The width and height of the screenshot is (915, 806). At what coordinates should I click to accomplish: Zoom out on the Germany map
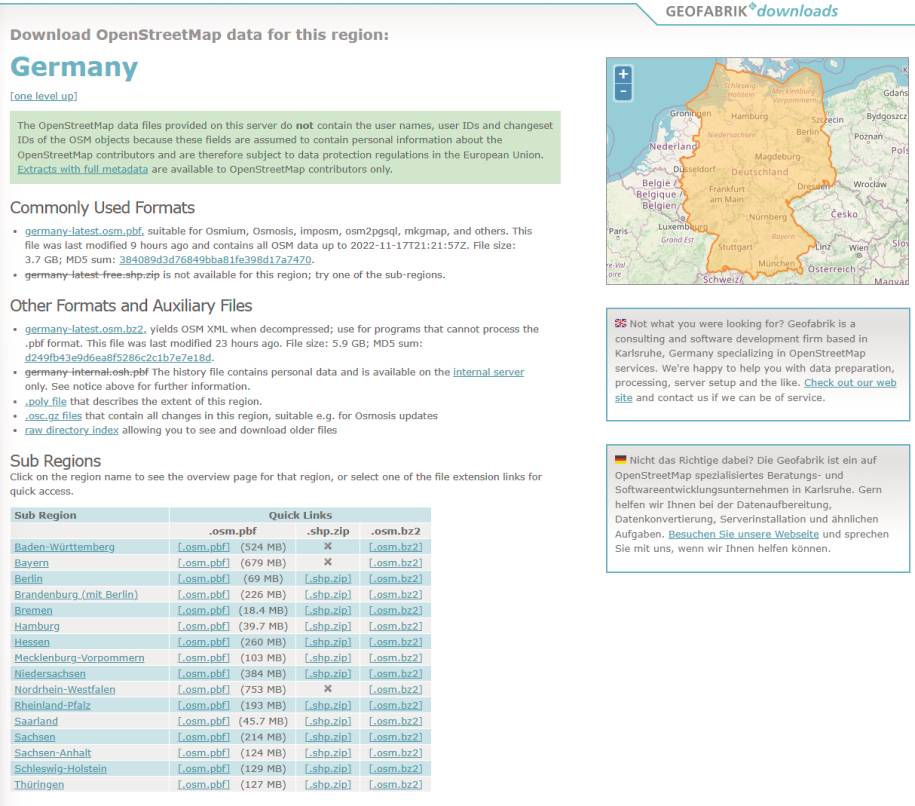pos(623,92)
